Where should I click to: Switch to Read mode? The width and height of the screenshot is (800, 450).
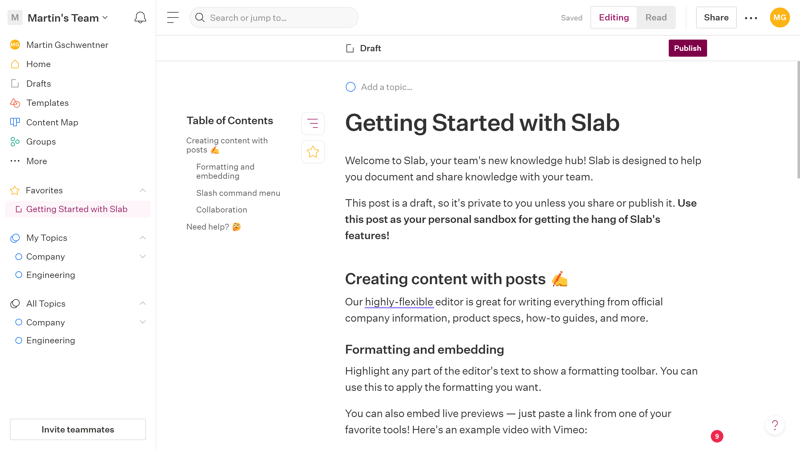pos(656,18)
